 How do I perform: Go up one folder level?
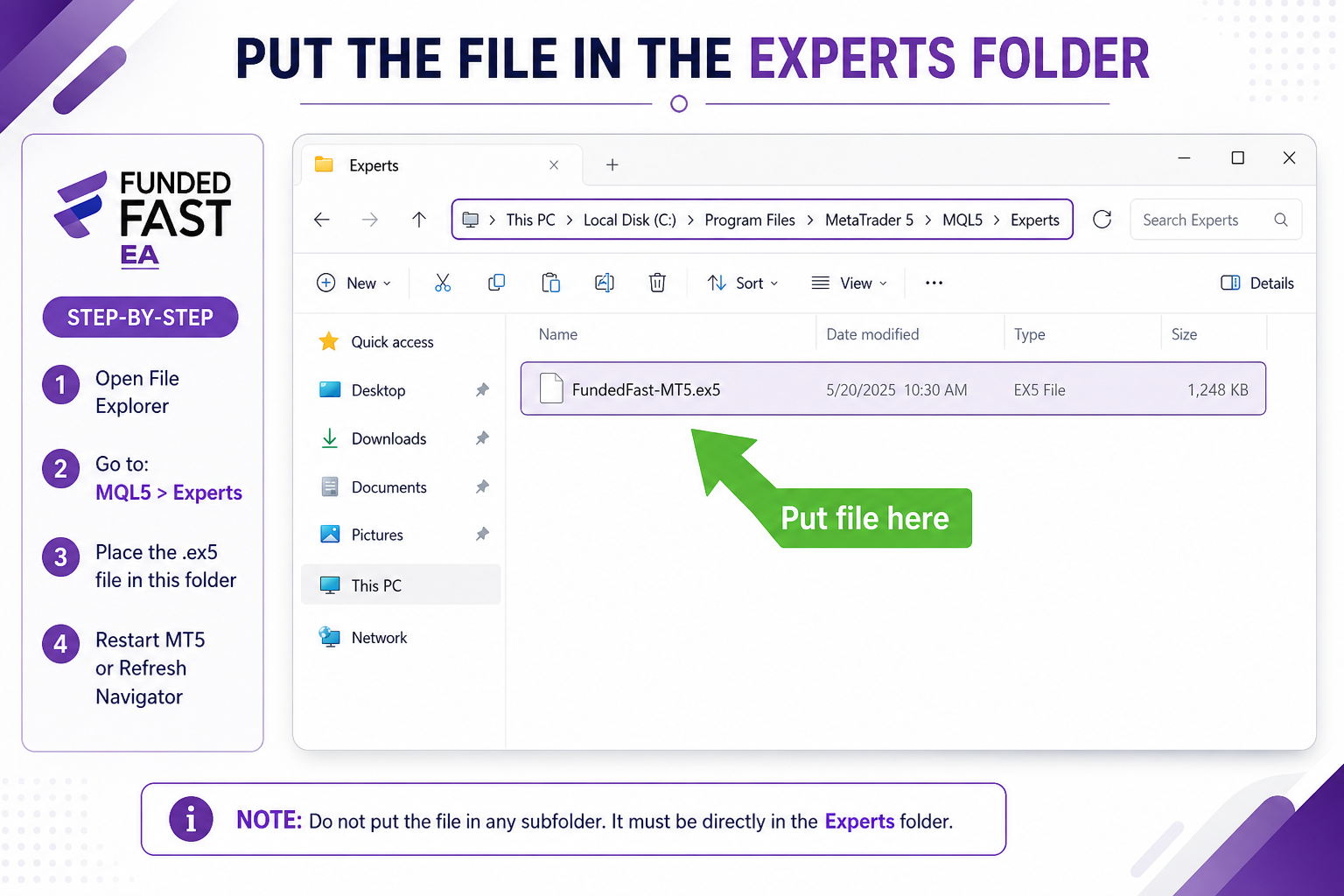tap(419, 220)
